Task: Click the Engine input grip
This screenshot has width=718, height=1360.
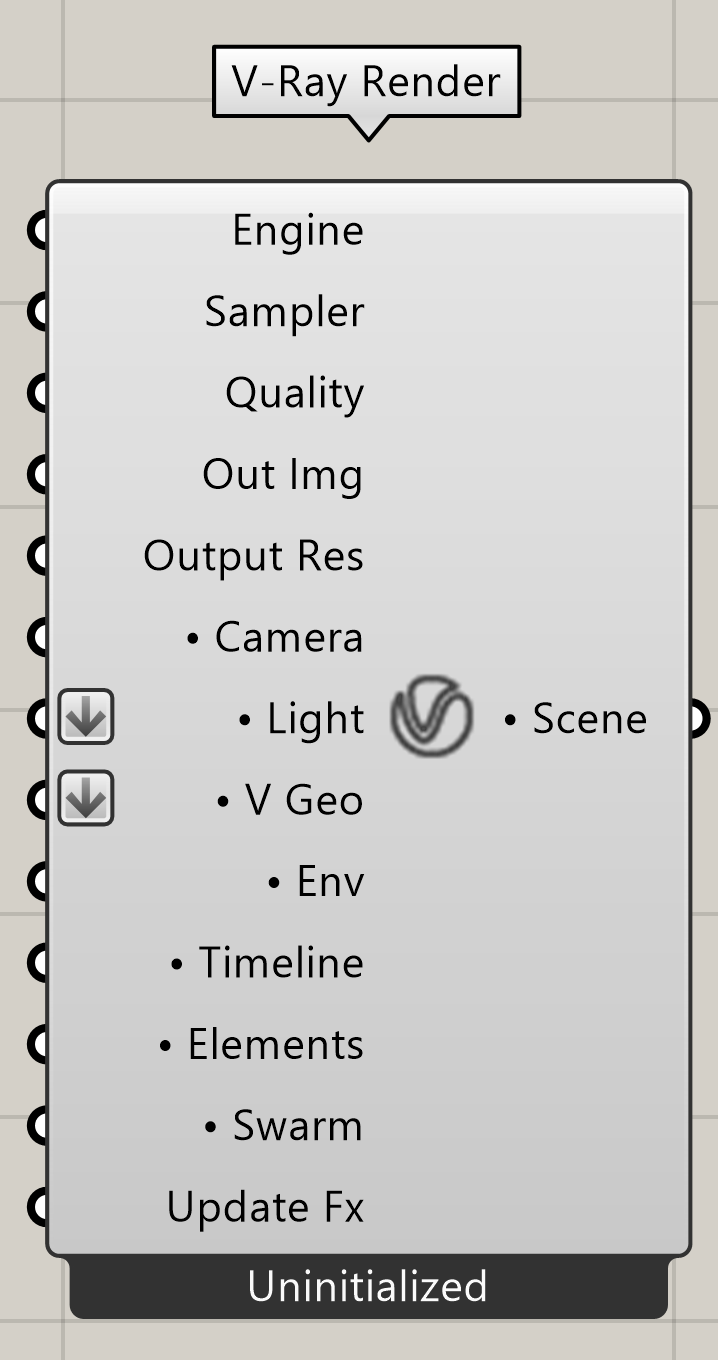Action: click(37, 230)
